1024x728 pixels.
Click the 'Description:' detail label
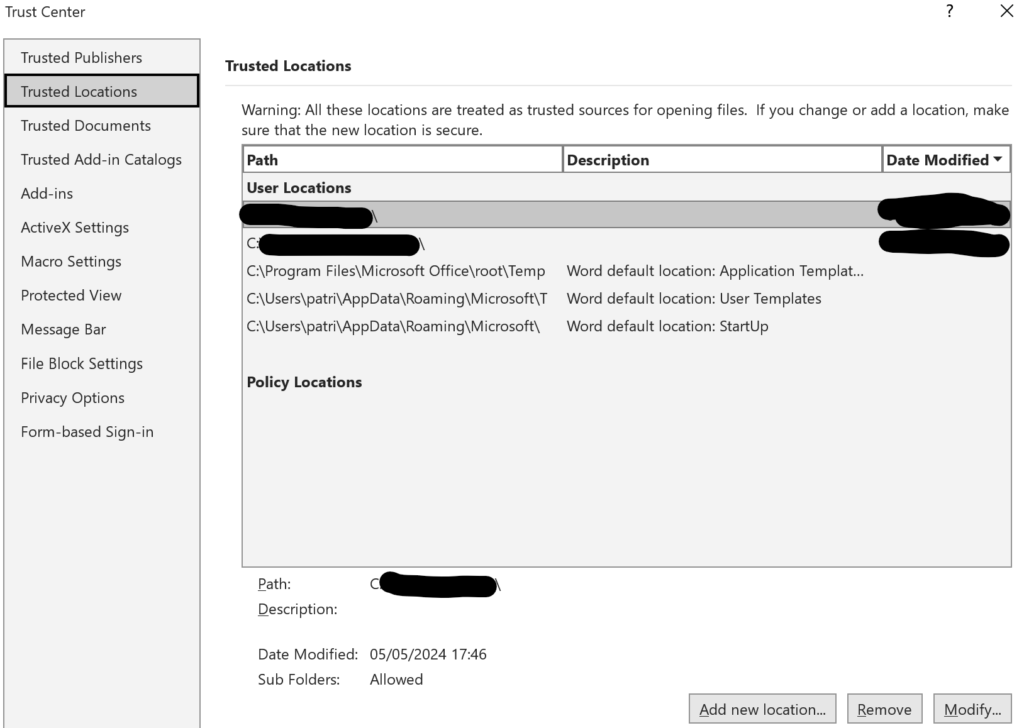298,609
